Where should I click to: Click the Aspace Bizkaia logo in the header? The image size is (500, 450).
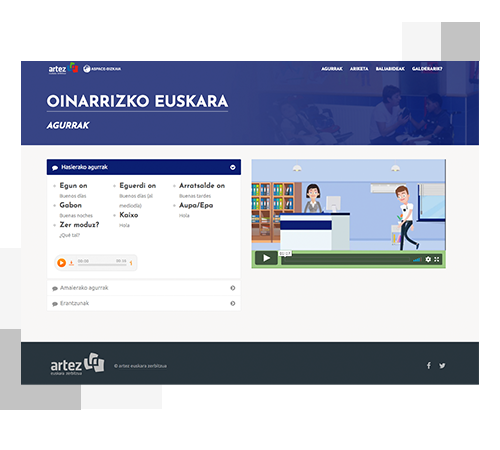tap(102, 69)
